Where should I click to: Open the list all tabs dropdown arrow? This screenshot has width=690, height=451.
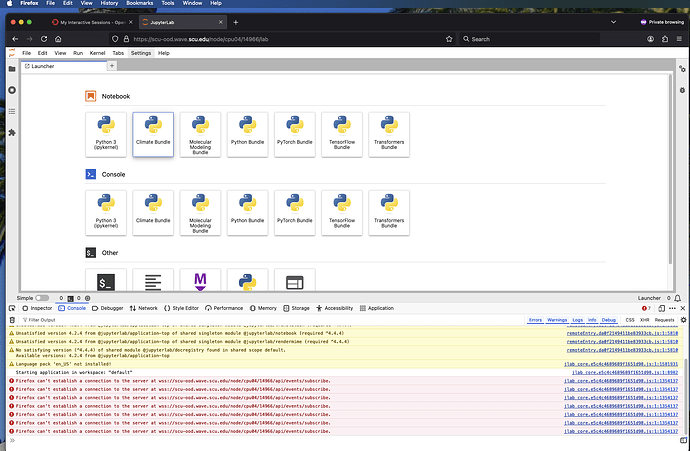613,22
